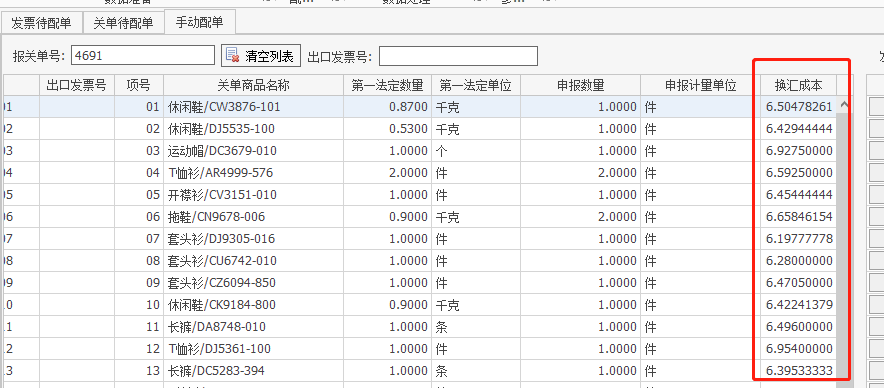Click the 报关单号 input field containing 4691

pyautogui.click(x=143, y=56)
